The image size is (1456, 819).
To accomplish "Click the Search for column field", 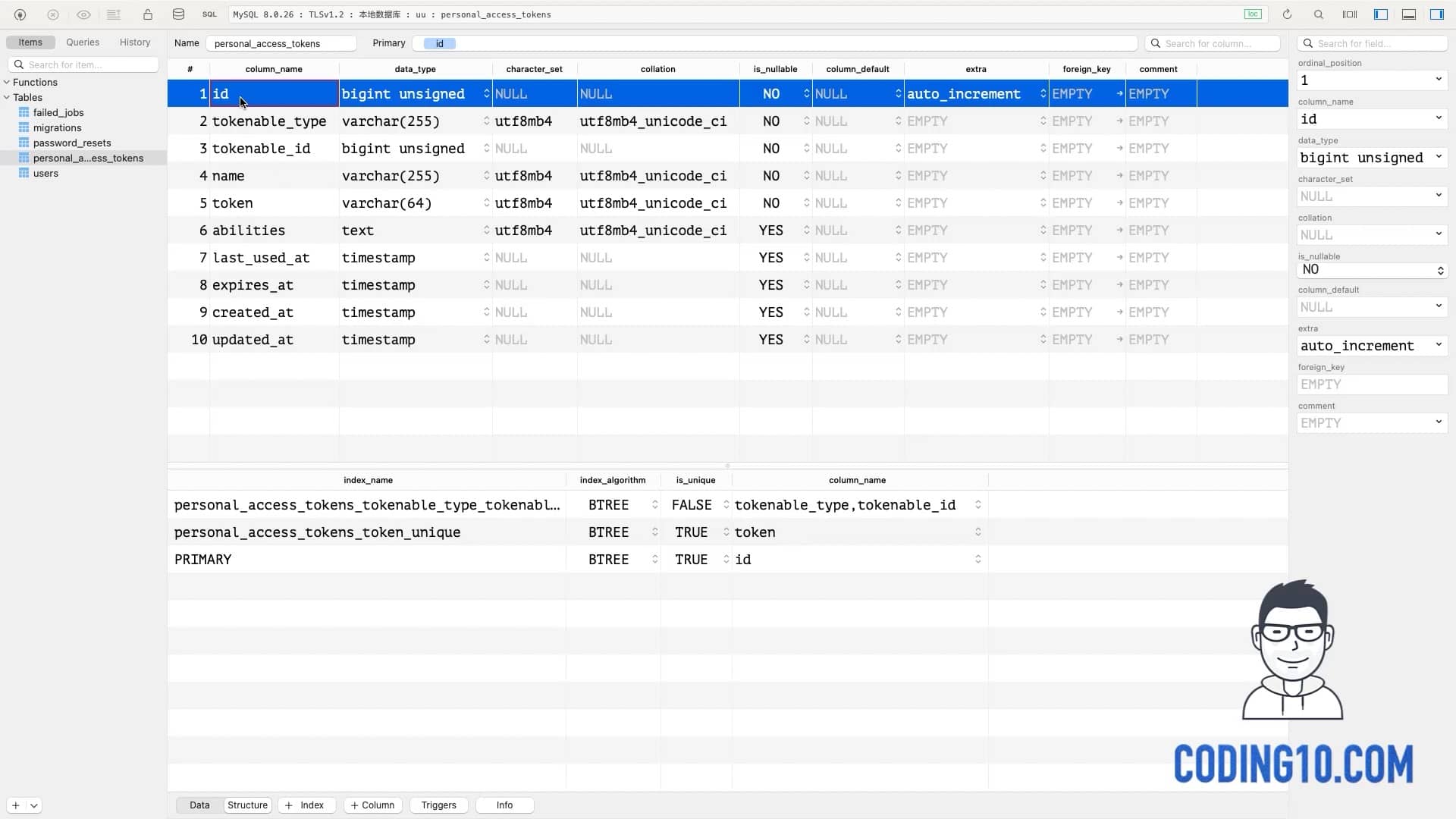I will tap(1212, 43).
